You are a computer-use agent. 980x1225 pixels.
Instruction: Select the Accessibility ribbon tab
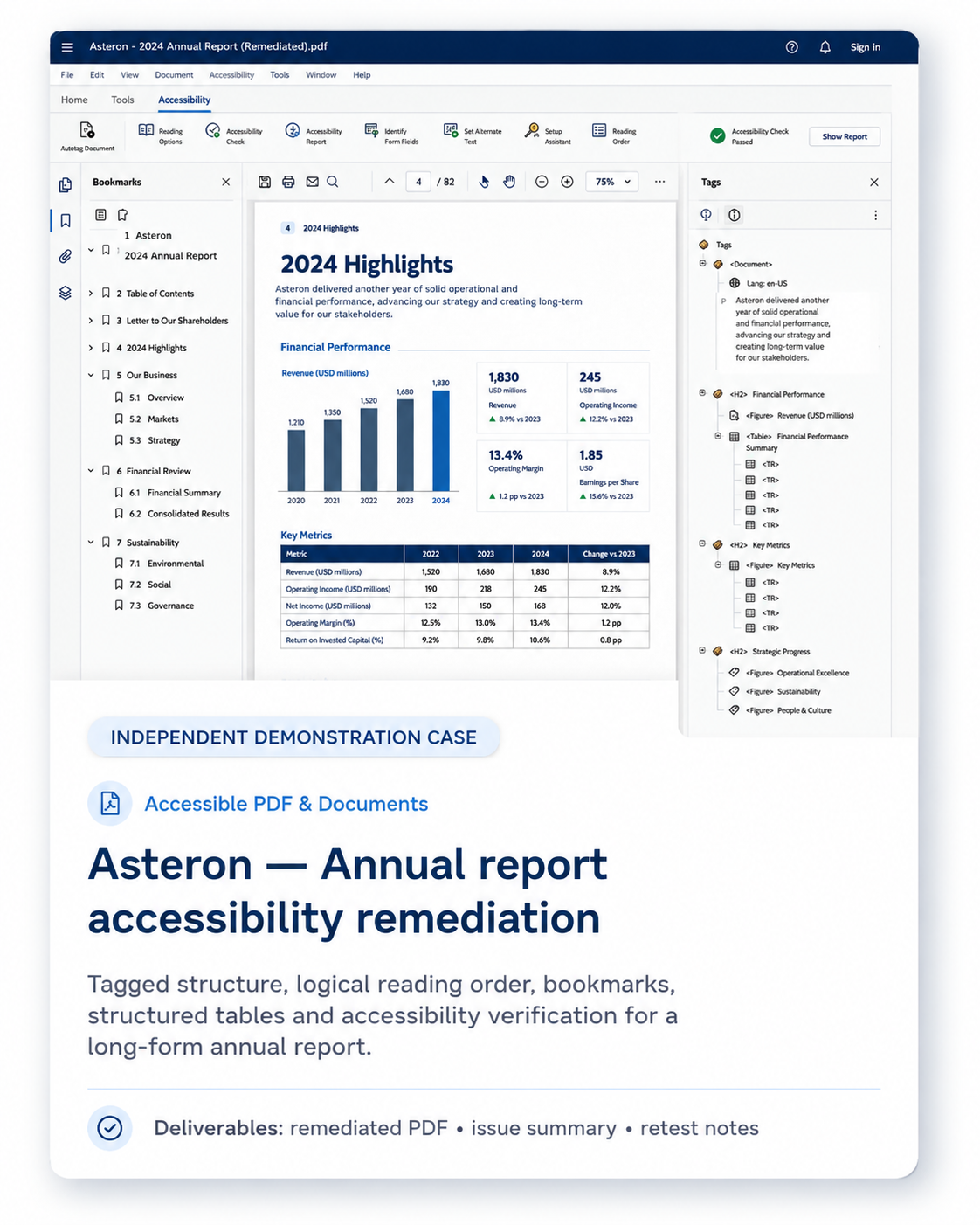point(184,100)
